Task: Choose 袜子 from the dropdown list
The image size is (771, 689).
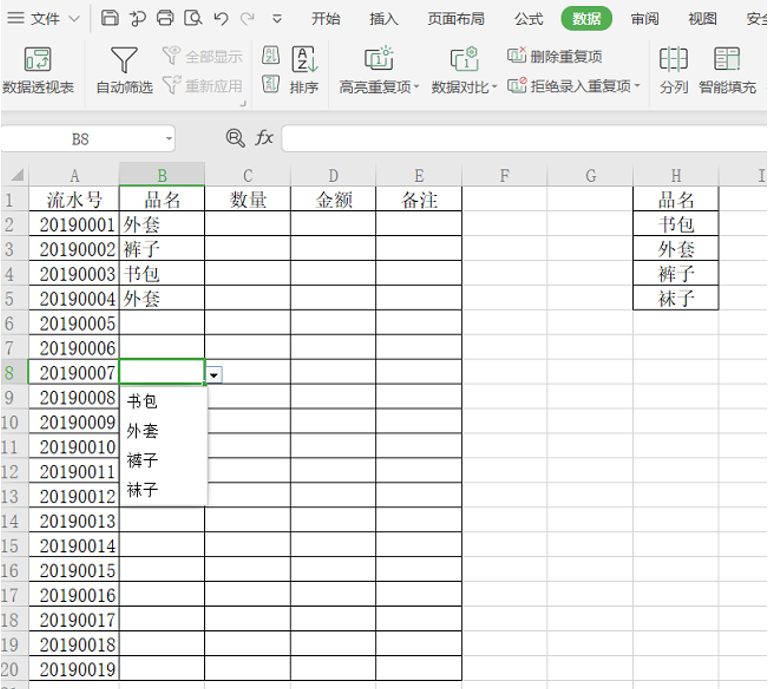Action: [x=163, y=490]
